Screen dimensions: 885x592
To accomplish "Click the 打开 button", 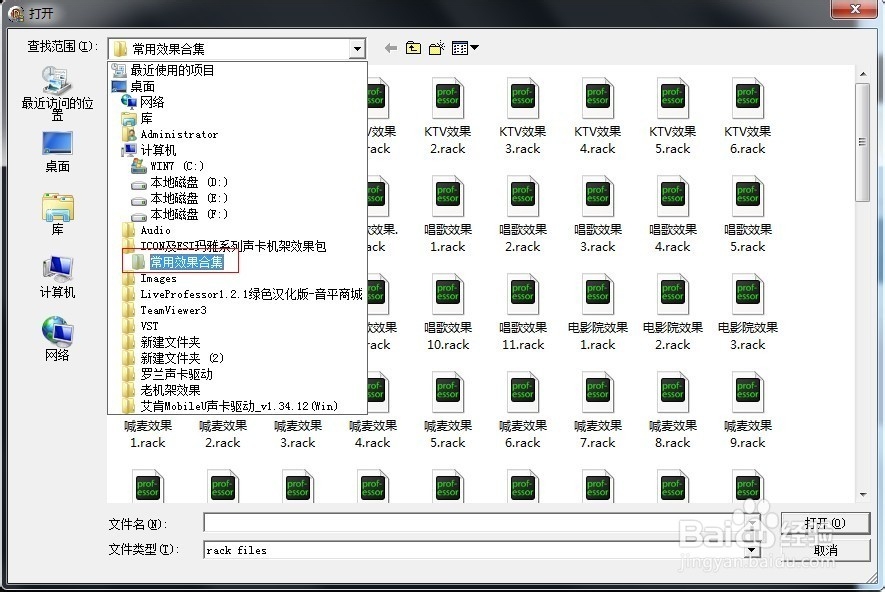I will coord(826,522).
